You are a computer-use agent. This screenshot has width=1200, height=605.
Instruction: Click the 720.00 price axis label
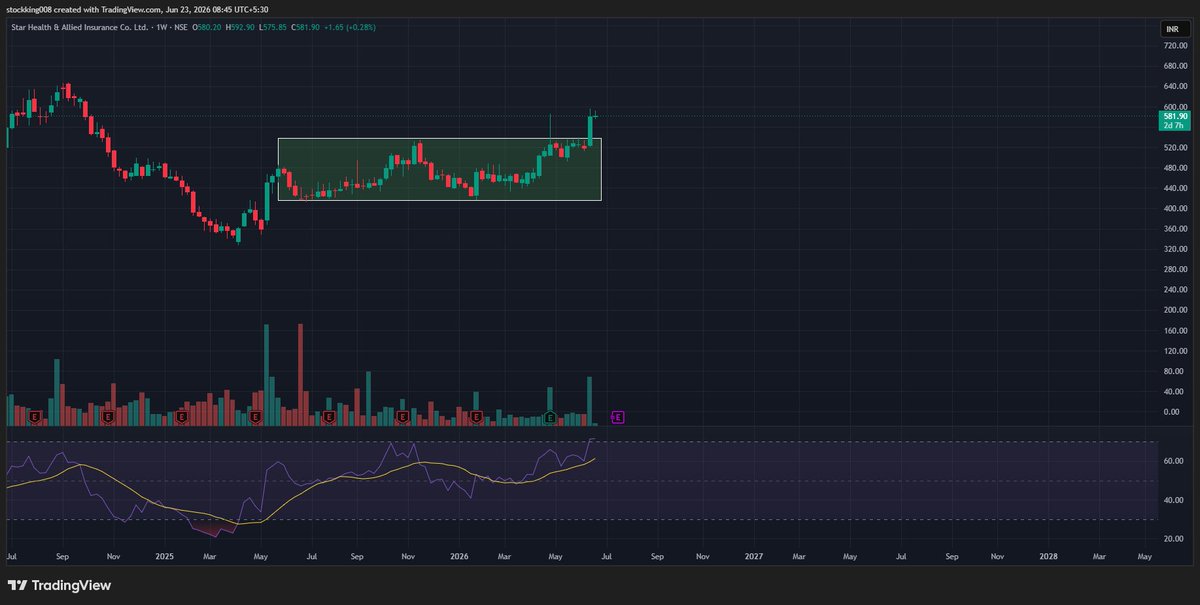point(1174,46)
